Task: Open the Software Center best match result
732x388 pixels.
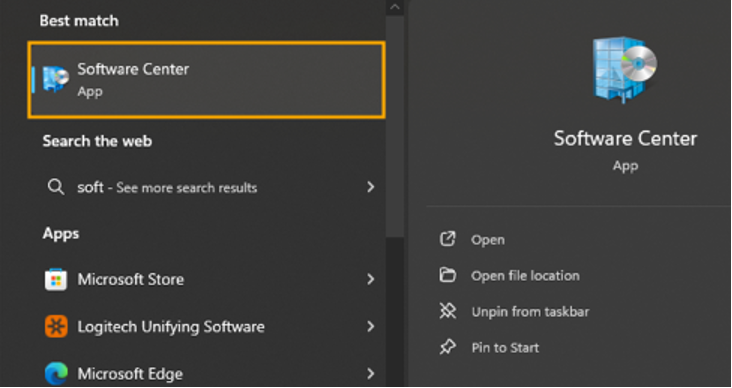Action: 206,79
